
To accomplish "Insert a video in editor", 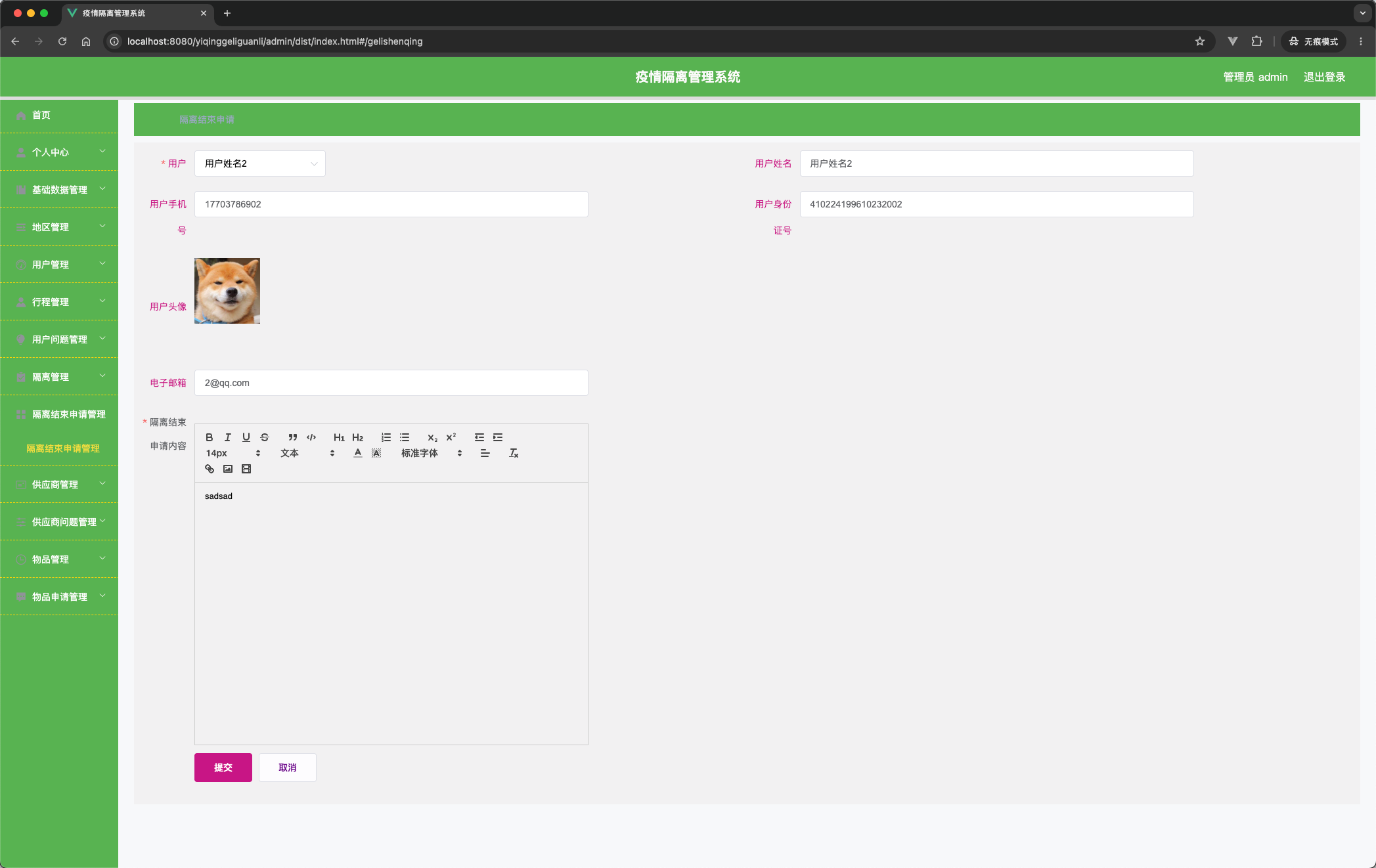I will [x=246, y=469].
